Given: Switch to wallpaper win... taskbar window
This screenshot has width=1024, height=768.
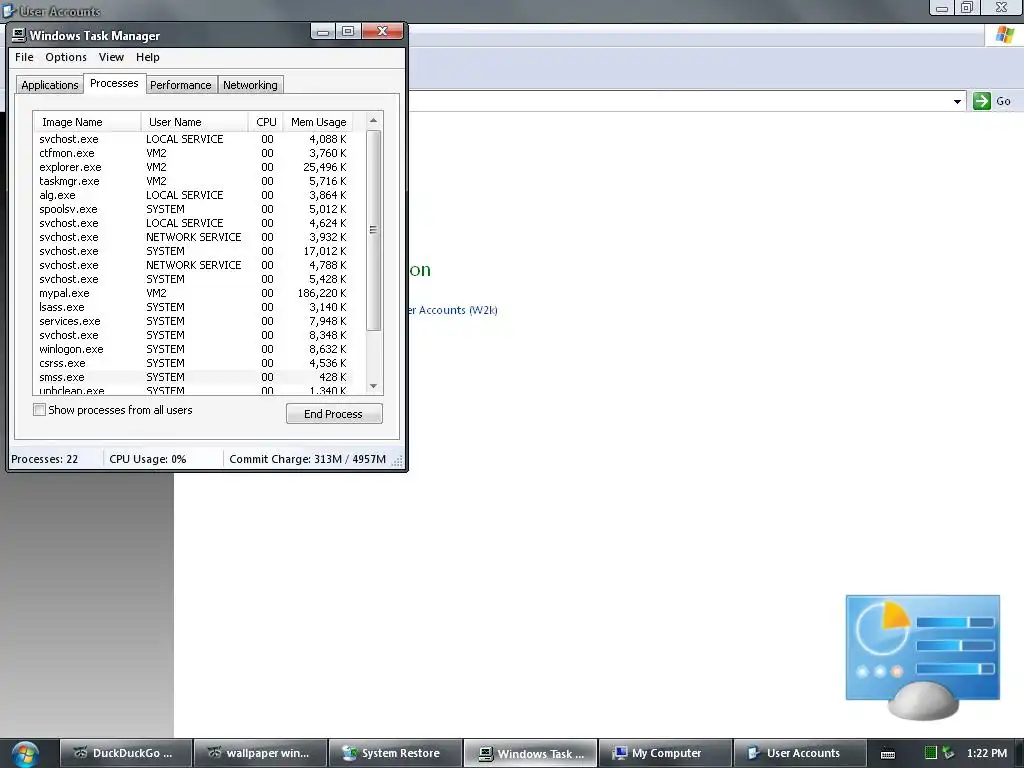Looking at the screenshot, I should [261, 753].
